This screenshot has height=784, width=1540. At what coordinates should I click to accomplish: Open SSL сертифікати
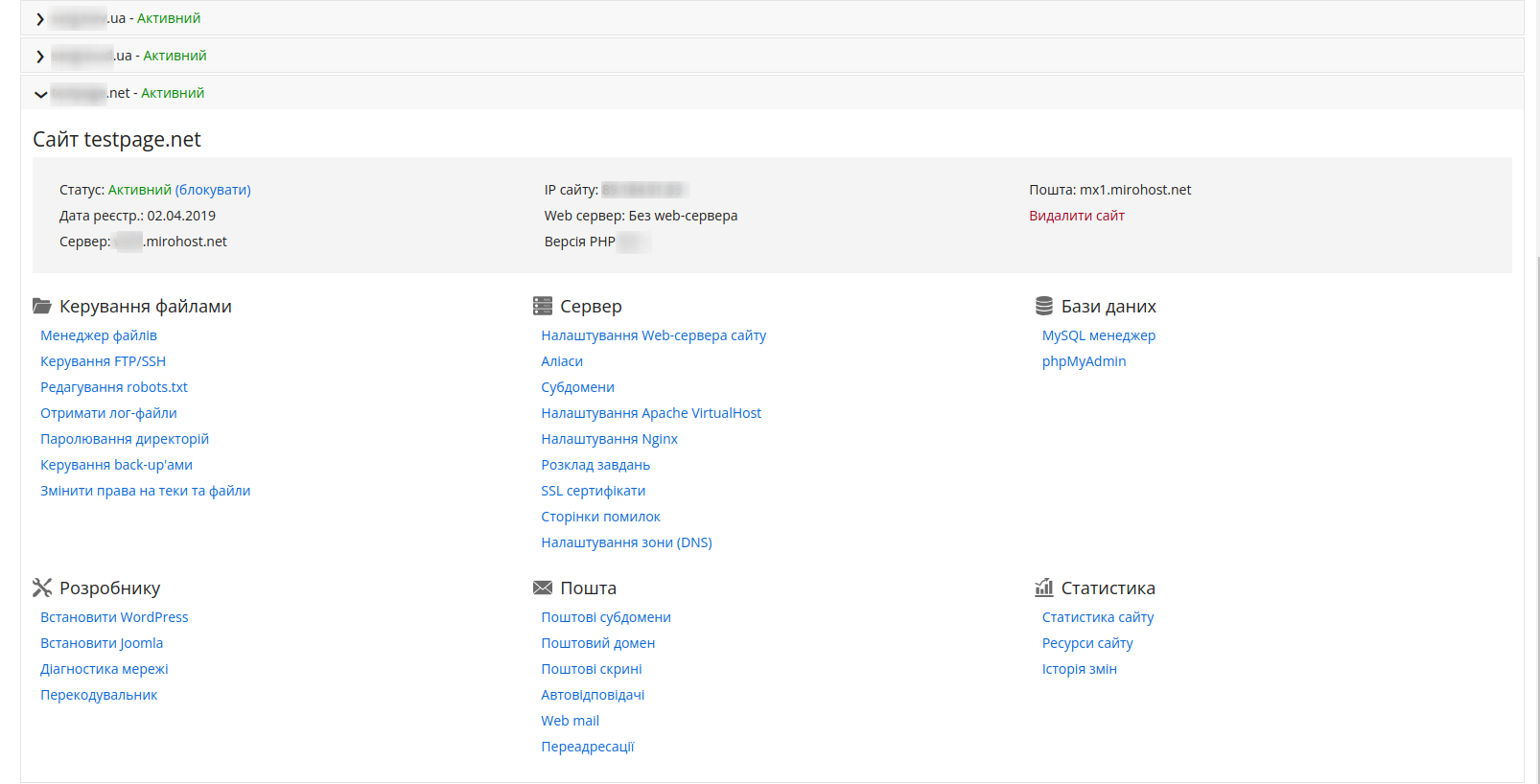click(x=593, y=491)
